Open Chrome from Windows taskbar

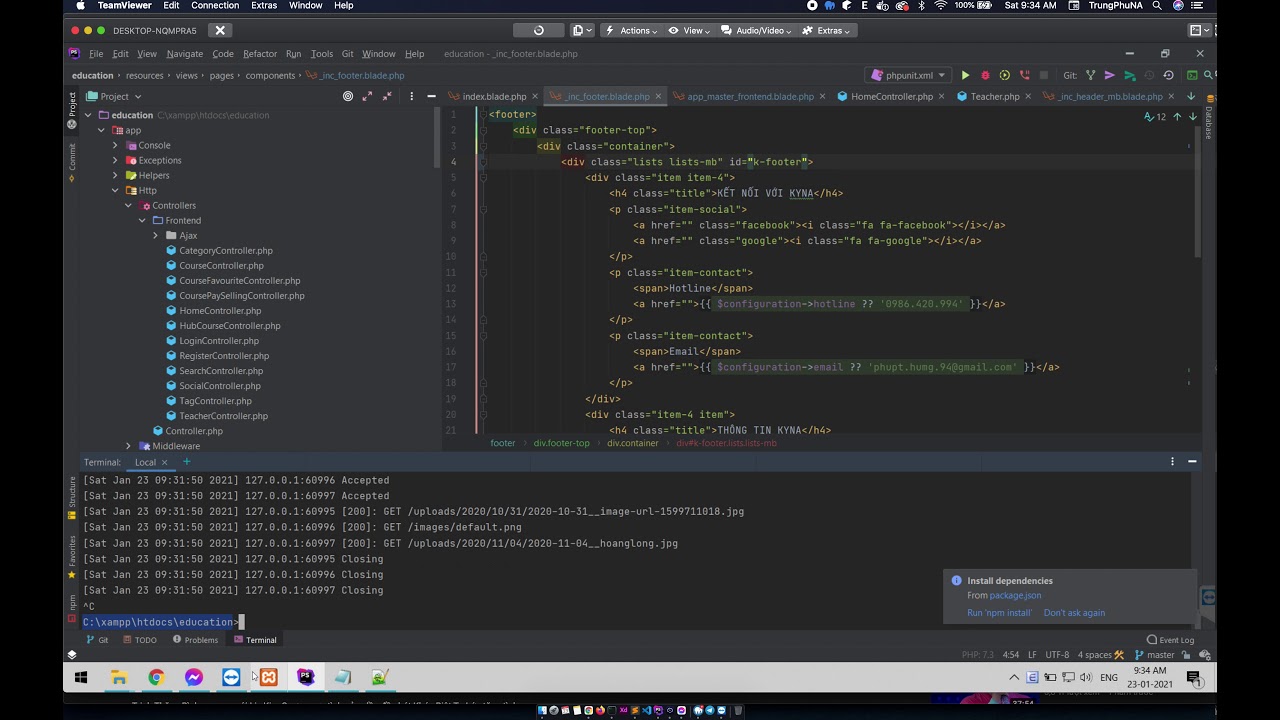click(156, 678)
